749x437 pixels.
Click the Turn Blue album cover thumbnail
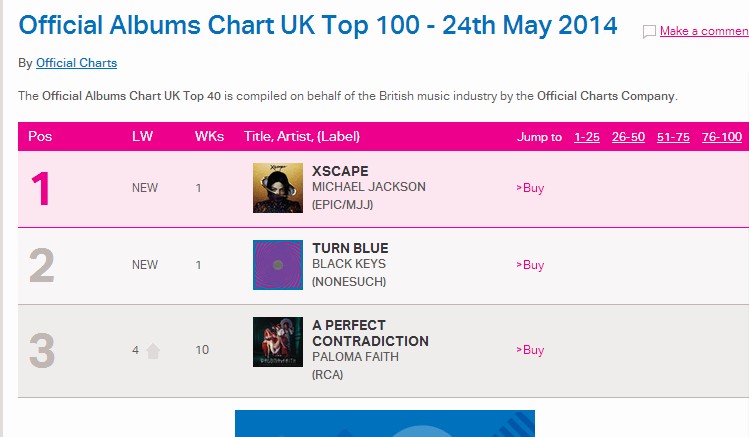278,265
